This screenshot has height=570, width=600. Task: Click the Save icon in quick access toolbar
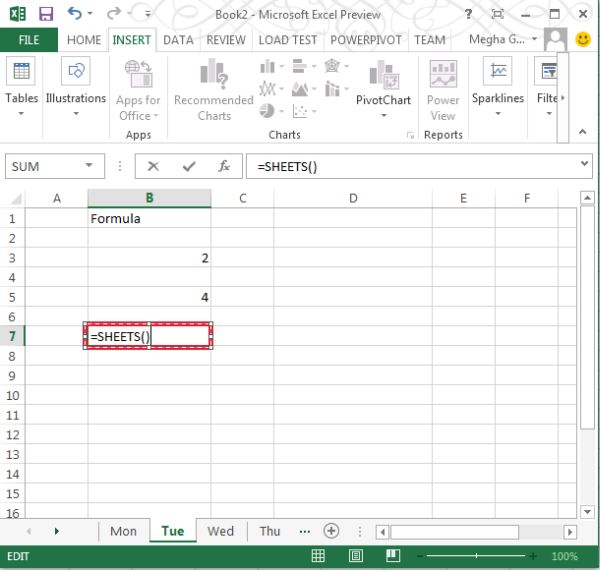tap(46, 14)
